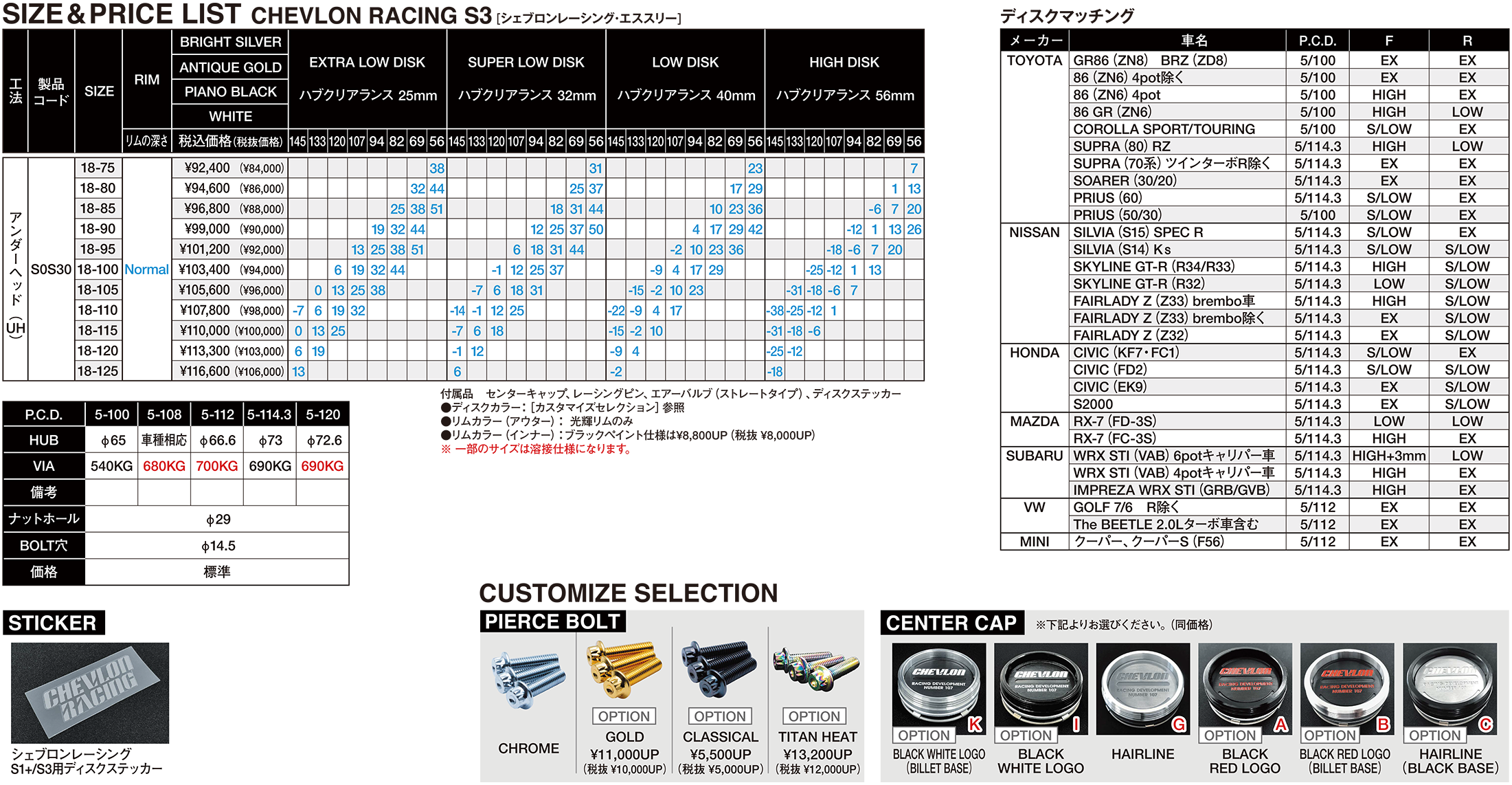Click P.C.D. value 5-120 header
Image resolution: width=1512 pixels, height=785 pixels.
323,415
